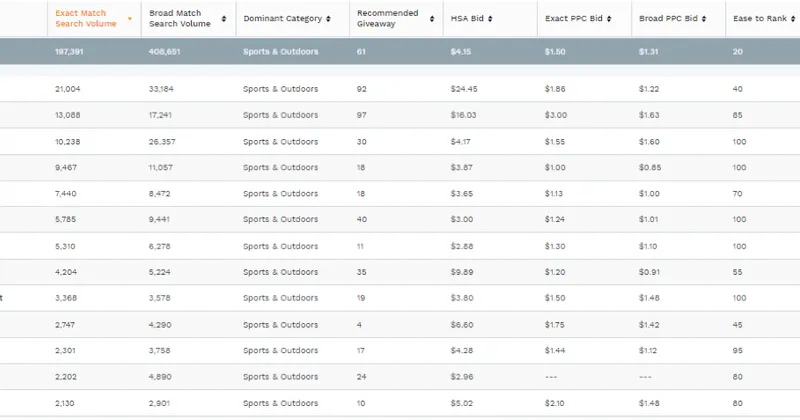Click the orange sort arrow beside Exact Match Search Volume
This screenshot has height=420, width=800.
[x=130, y=19]
